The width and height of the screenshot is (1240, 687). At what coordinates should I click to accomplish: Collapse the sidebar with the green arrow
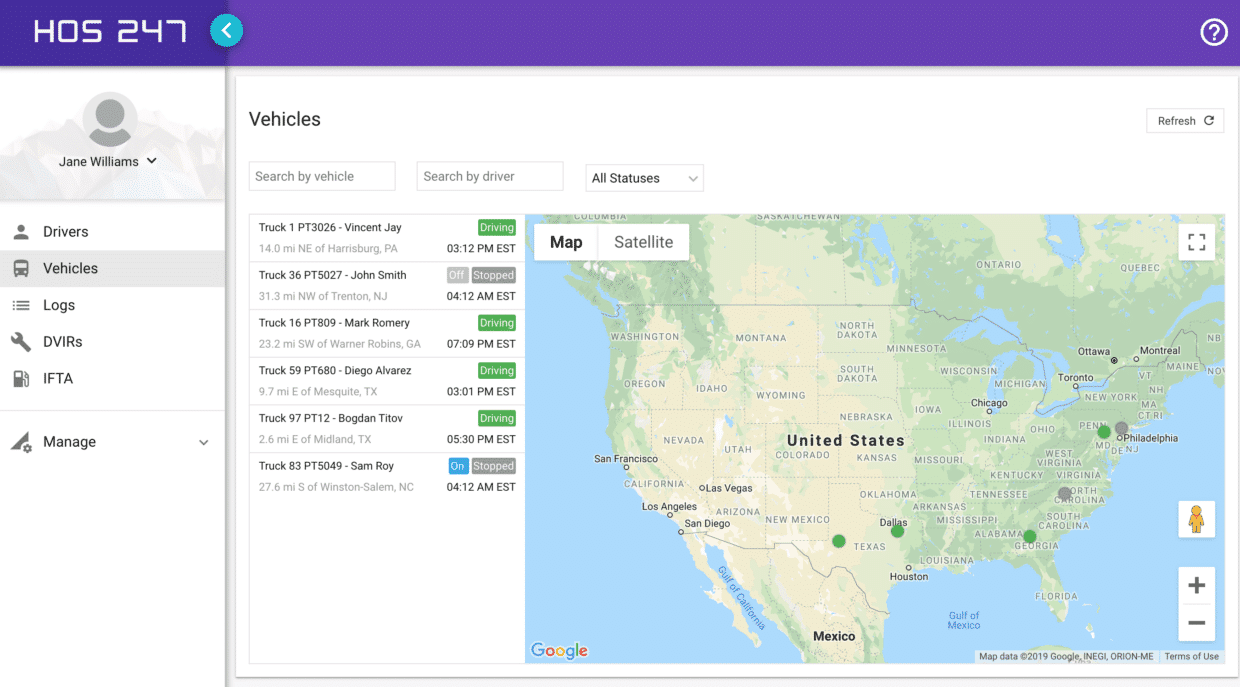coord(226,31)
